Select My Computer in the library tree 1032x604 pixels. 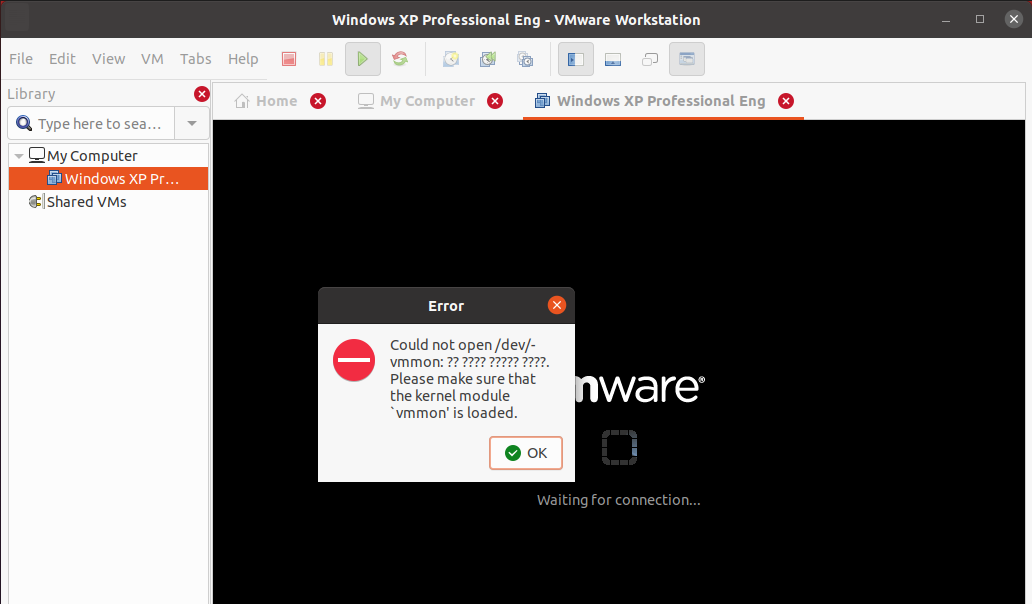pyautogui.click(x=92, y=156)
